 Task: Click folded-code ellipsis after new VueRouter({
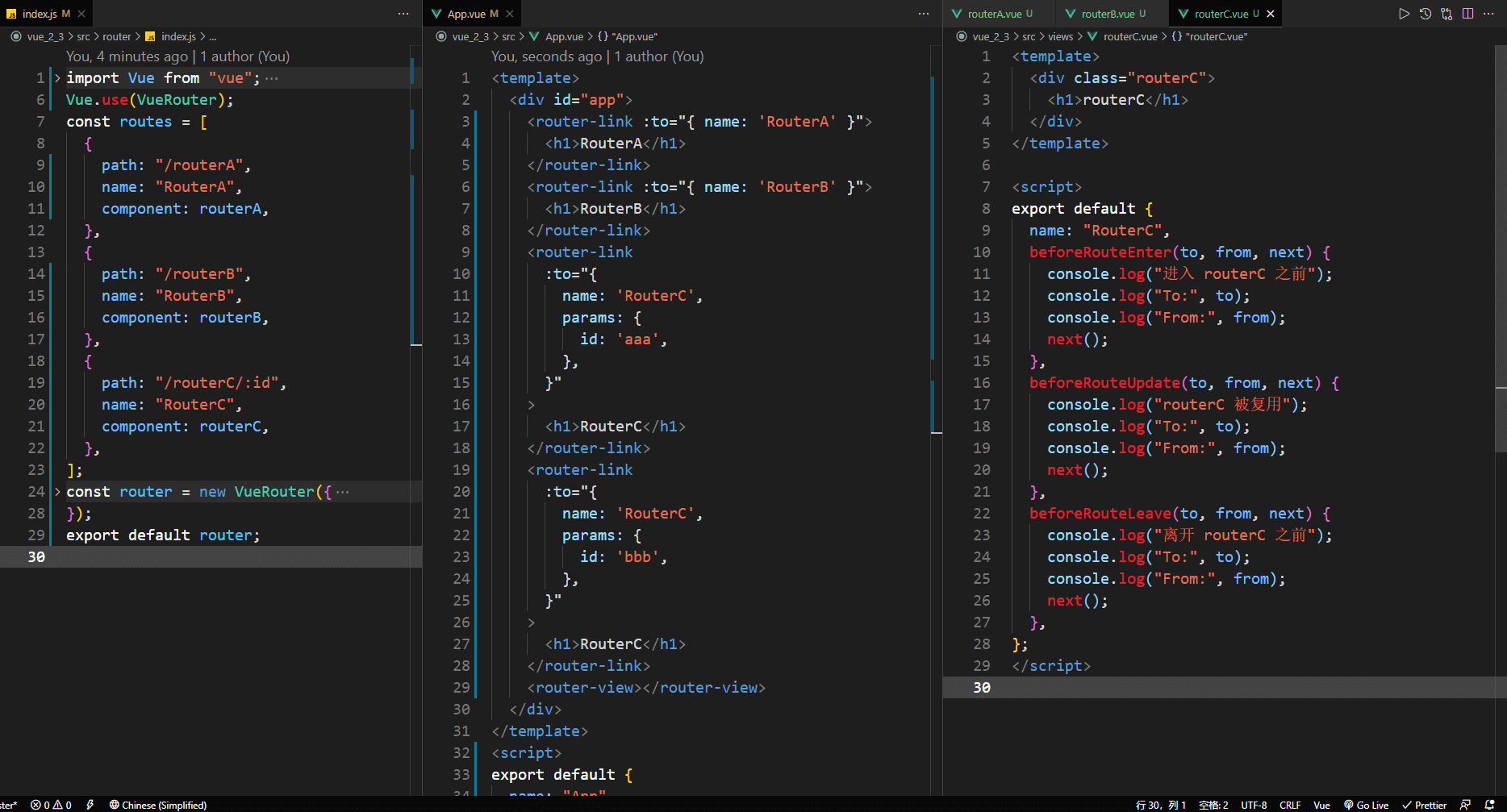click(x=343, y=492)
